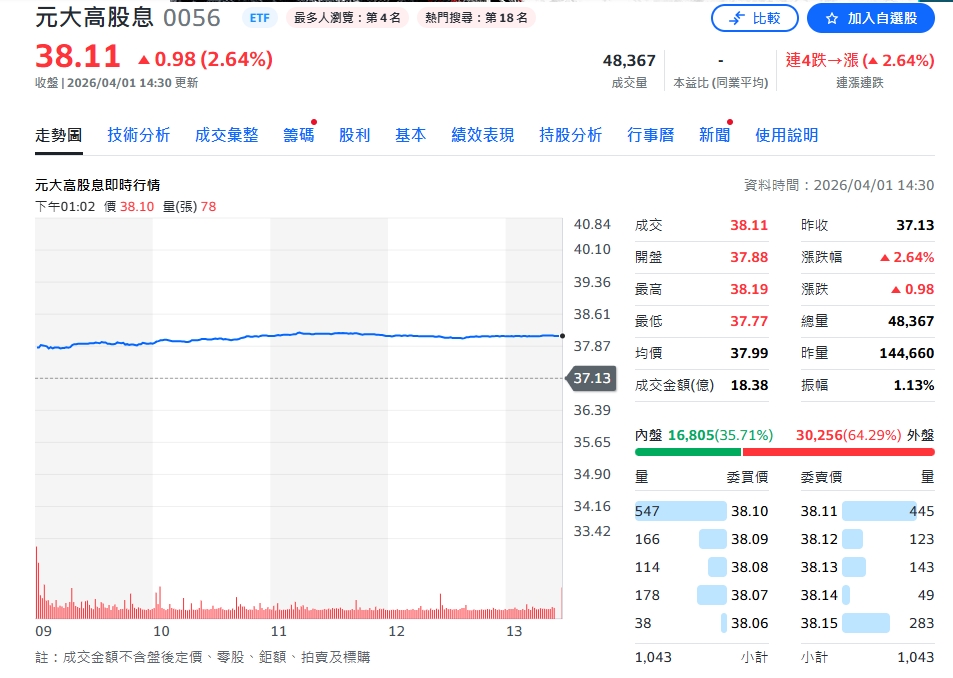The height and width of the screenshot is (678, 953).
Task: Open the 持股分析 tab
Action: pos(570,134)
